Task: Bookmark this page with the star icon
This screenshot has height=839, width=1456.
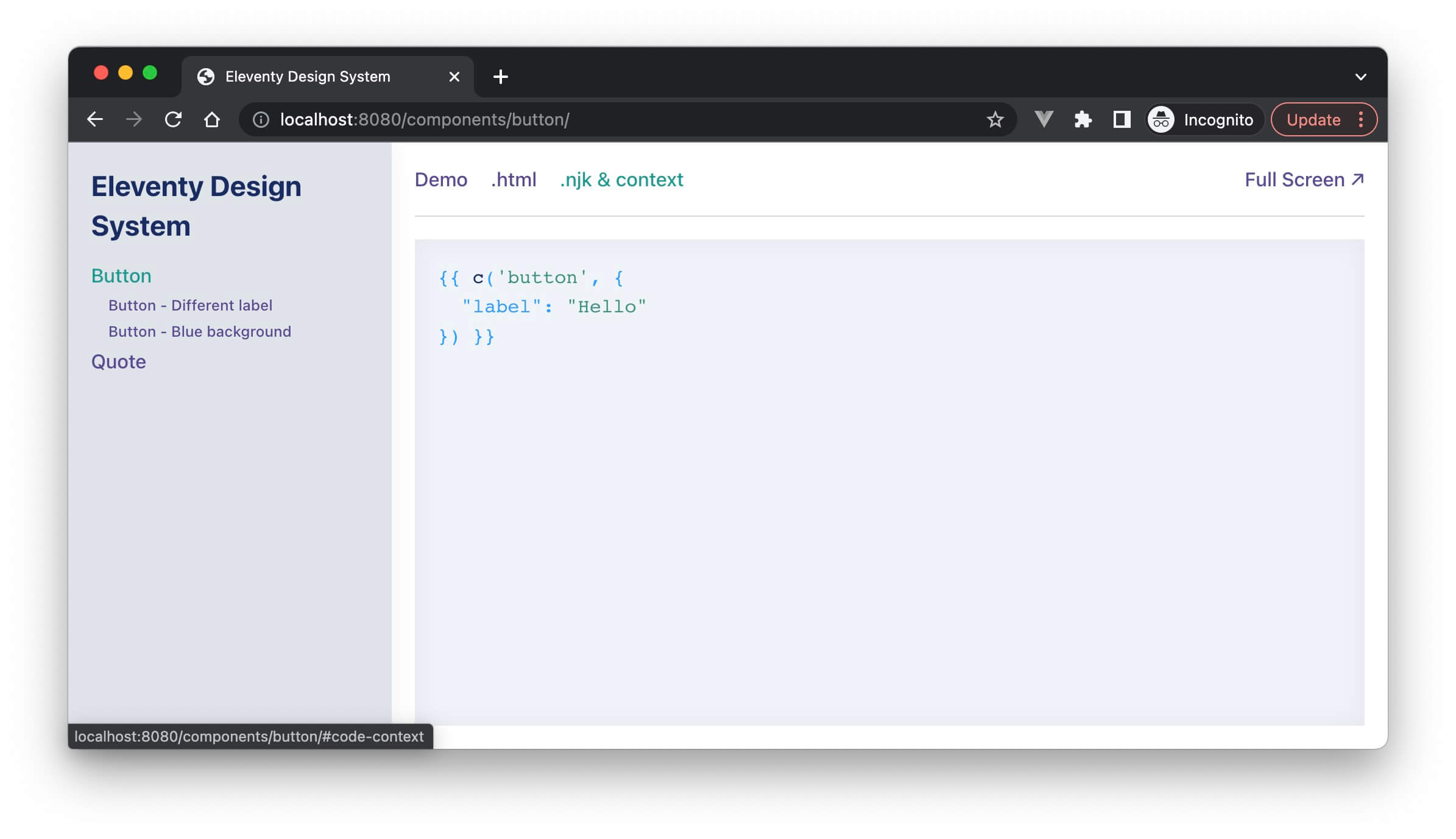Action: 995,119
